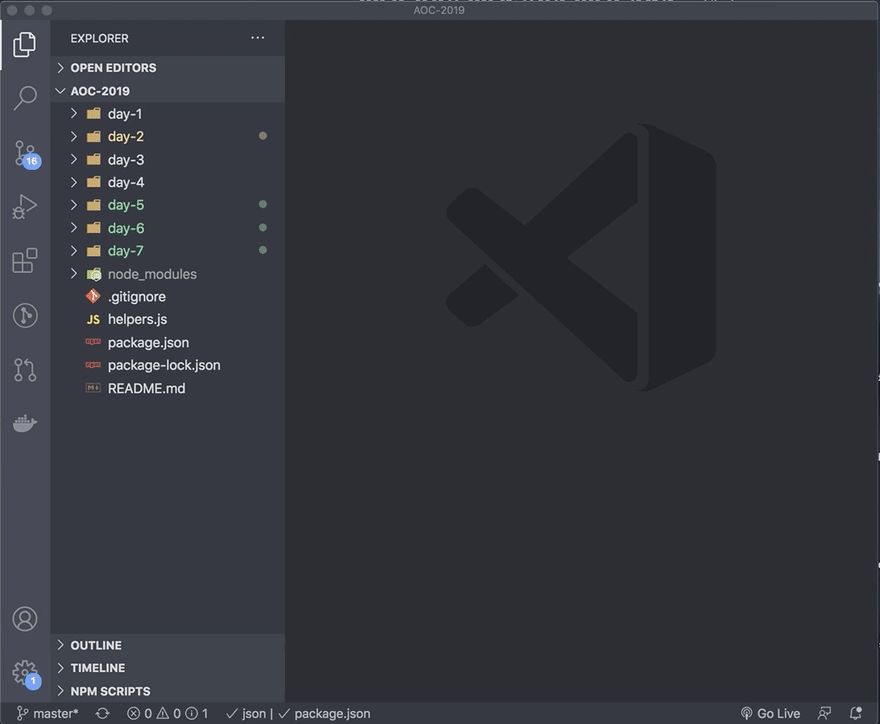Screen dimensions: 880x724
Task: Open the Run and Debug view
Action: [25, 207]
